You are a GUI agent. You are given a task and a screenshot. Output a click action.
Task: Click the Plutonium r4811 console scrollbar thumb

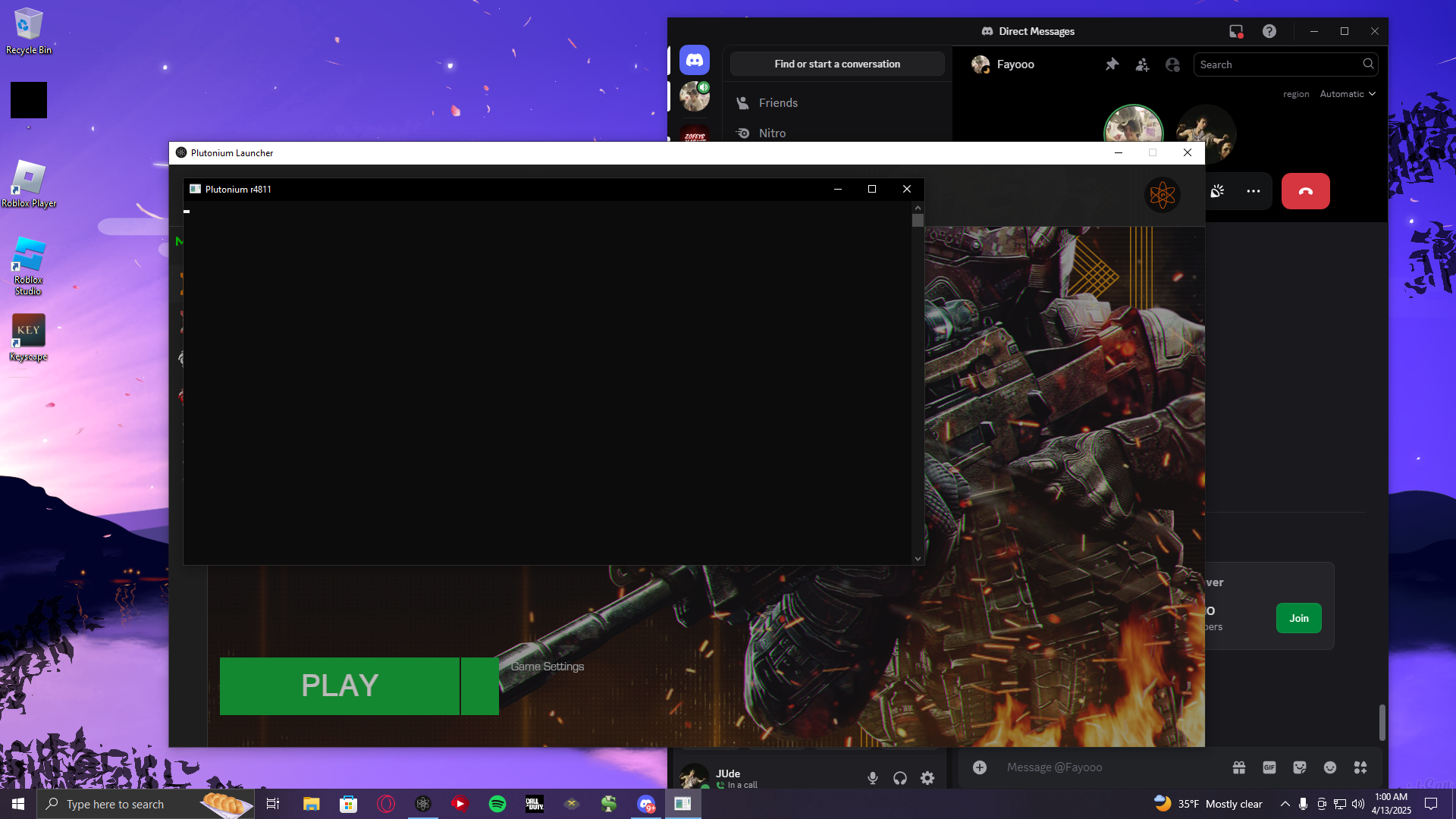(x=918, y=221)
